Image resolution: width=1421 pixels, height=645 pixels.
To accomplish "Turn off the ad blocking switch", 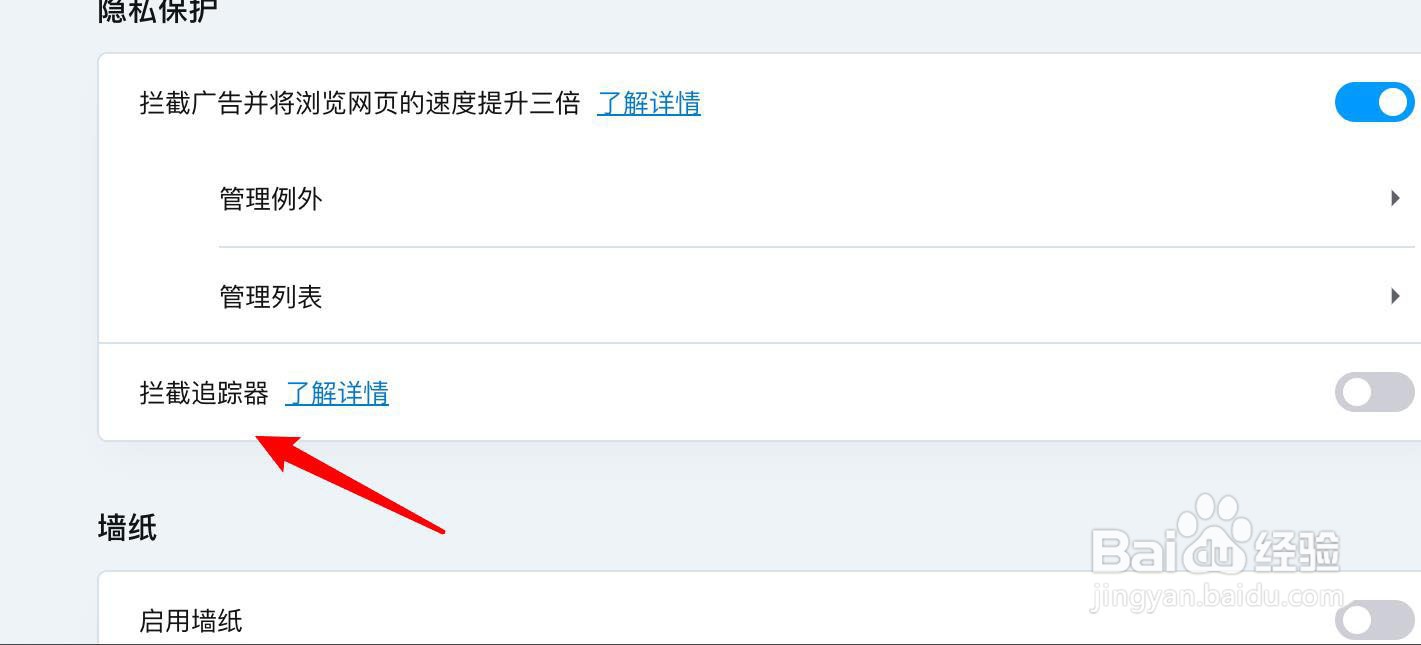I will pos(1374,102).
